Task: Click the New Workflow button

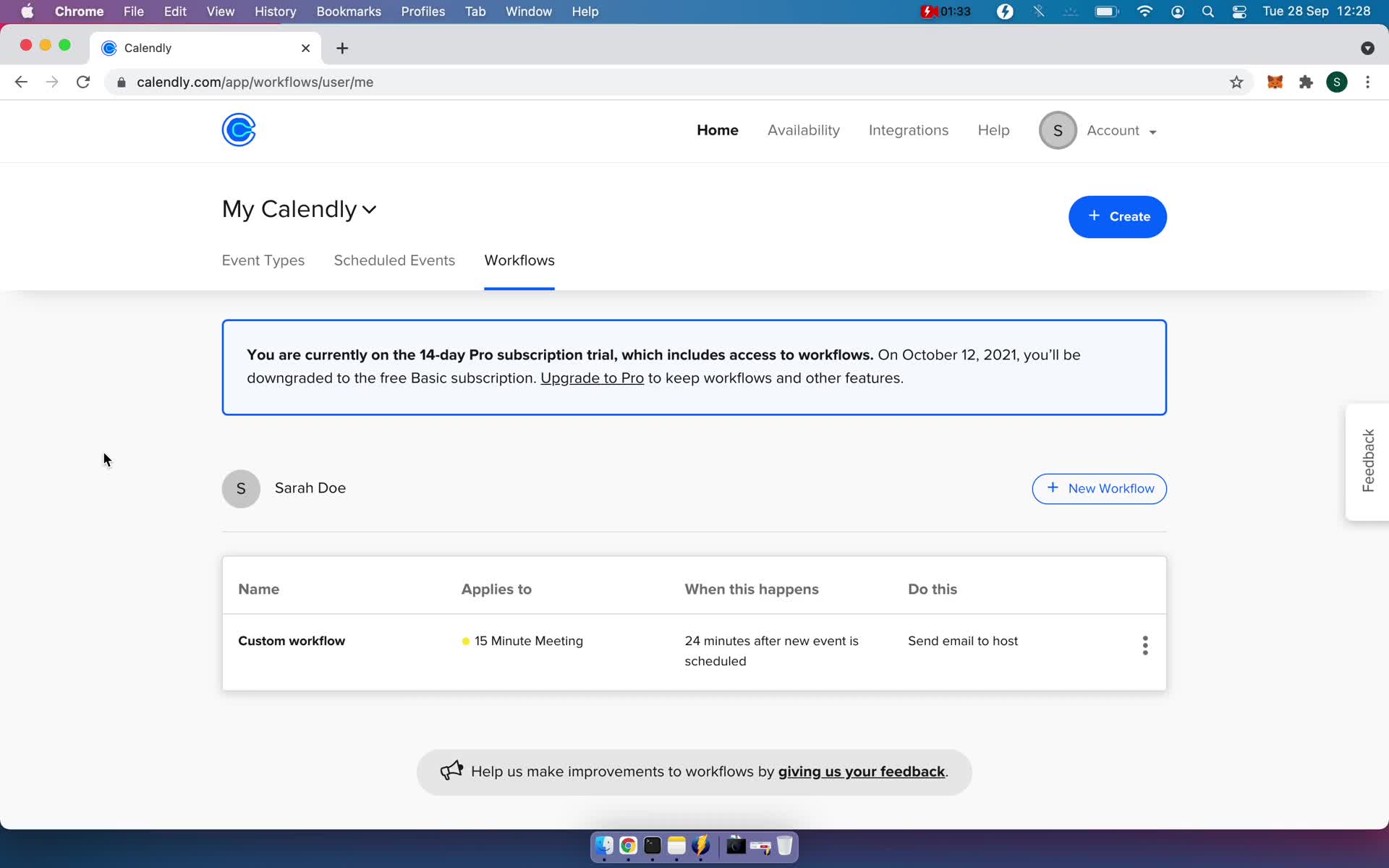Action: (1098, 489)
